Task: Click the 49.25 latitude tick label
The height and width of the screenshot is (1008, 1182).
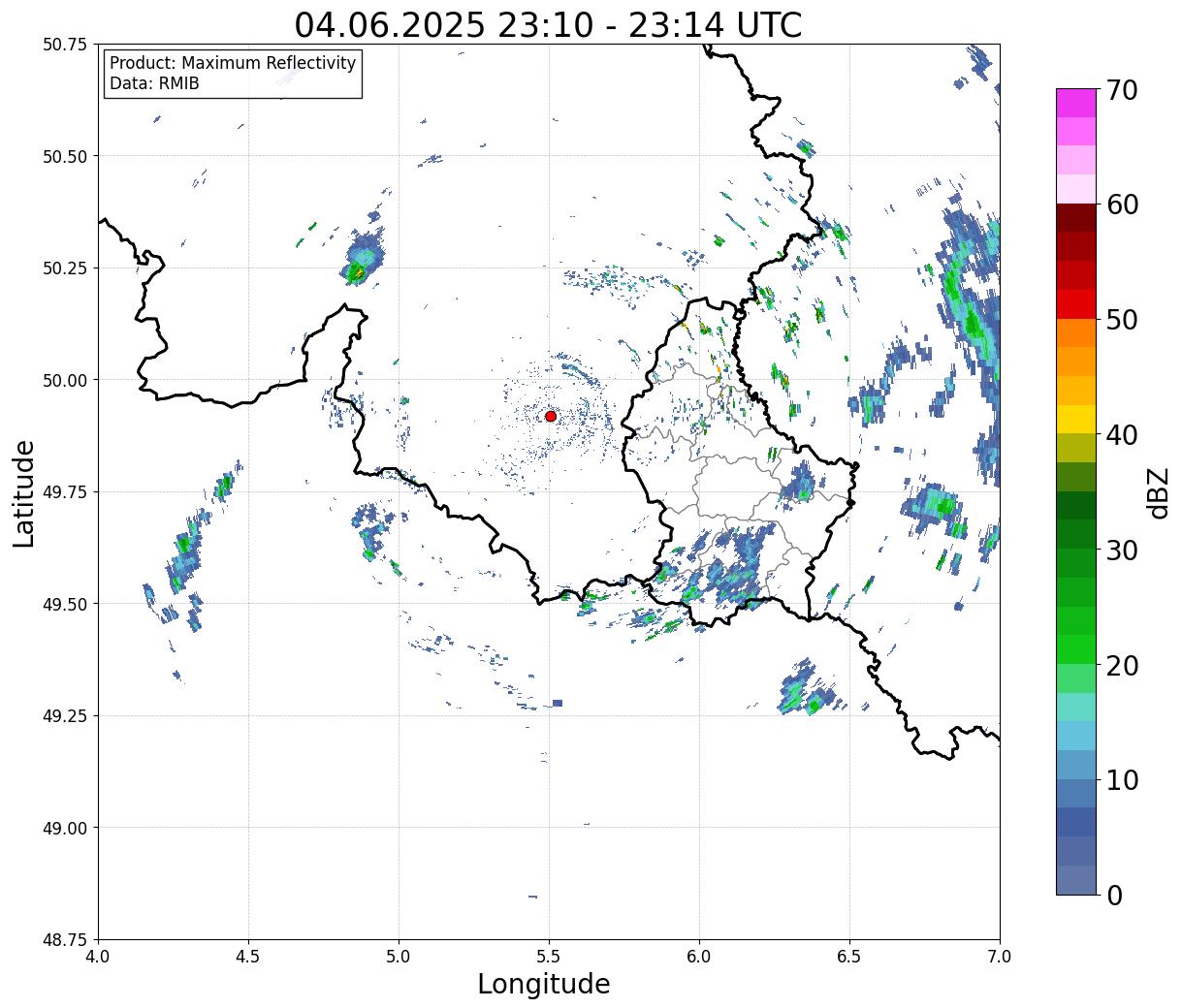Action: (x=65, y=716)
